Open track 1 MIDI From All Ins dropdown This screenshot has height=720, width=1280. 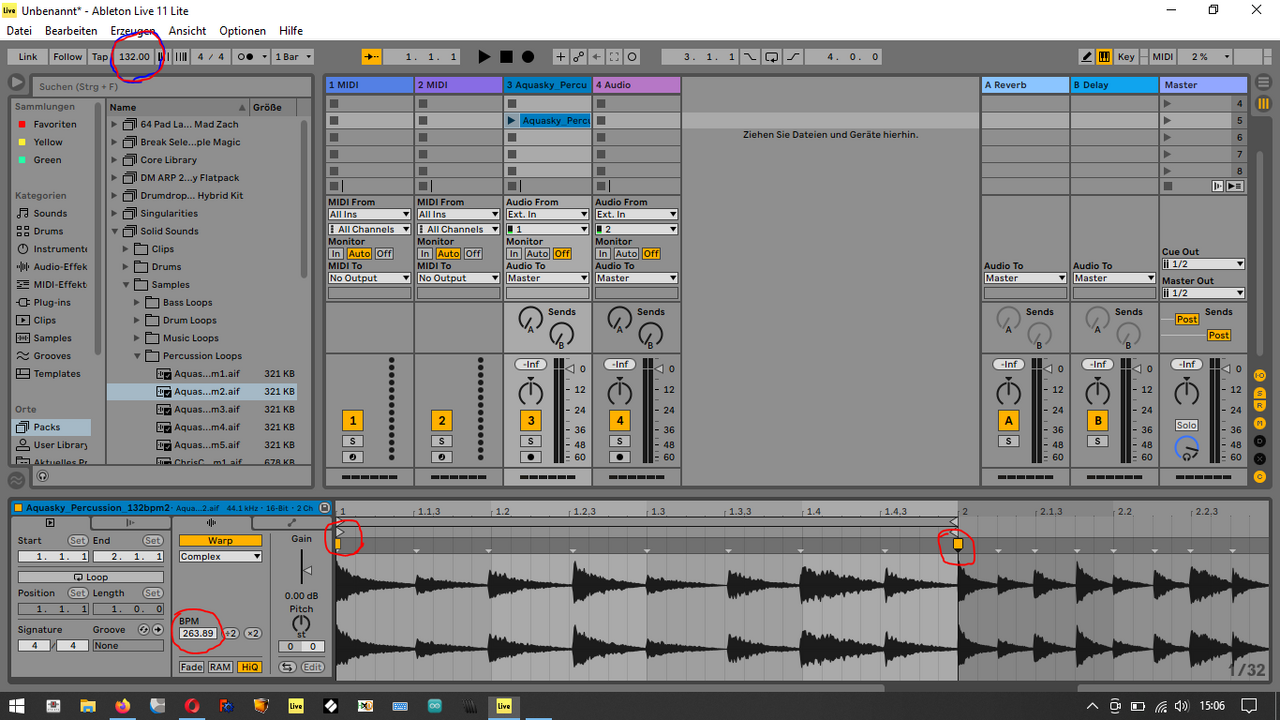pyautogui.click(x=369, y=214)
